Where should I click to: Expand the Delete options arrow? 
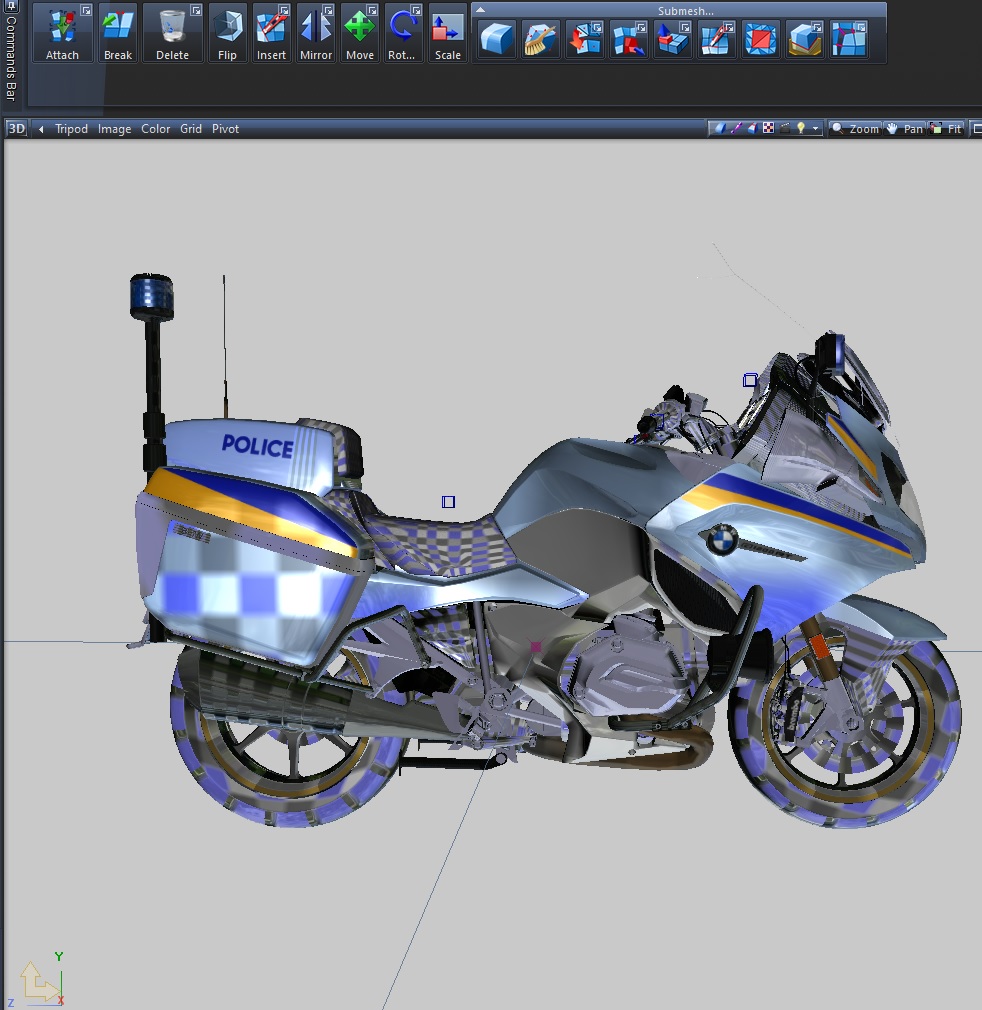click(x=196, y=10)
